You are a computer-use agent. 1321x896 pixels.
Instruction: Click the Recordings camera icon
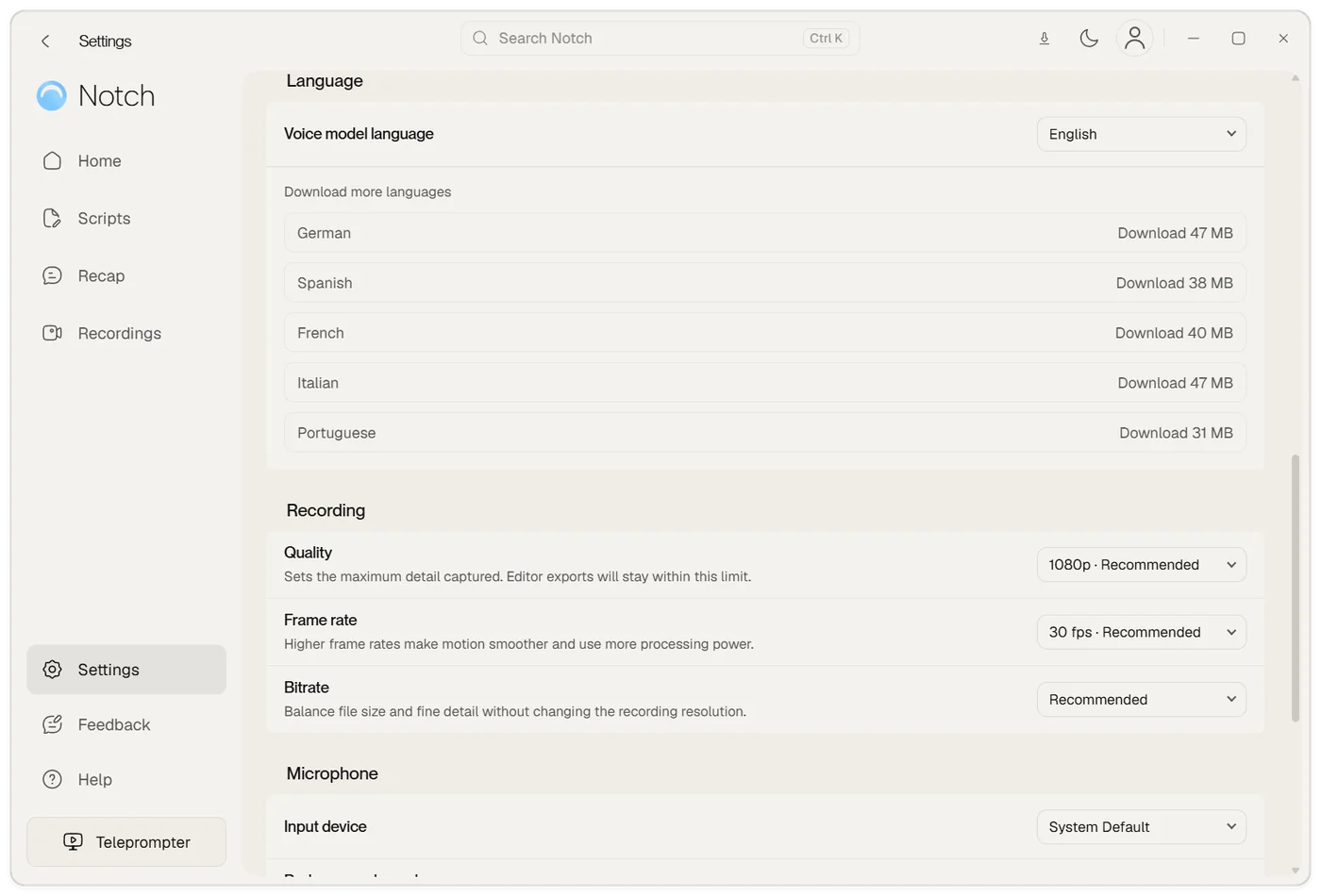(x=52, y=333)
